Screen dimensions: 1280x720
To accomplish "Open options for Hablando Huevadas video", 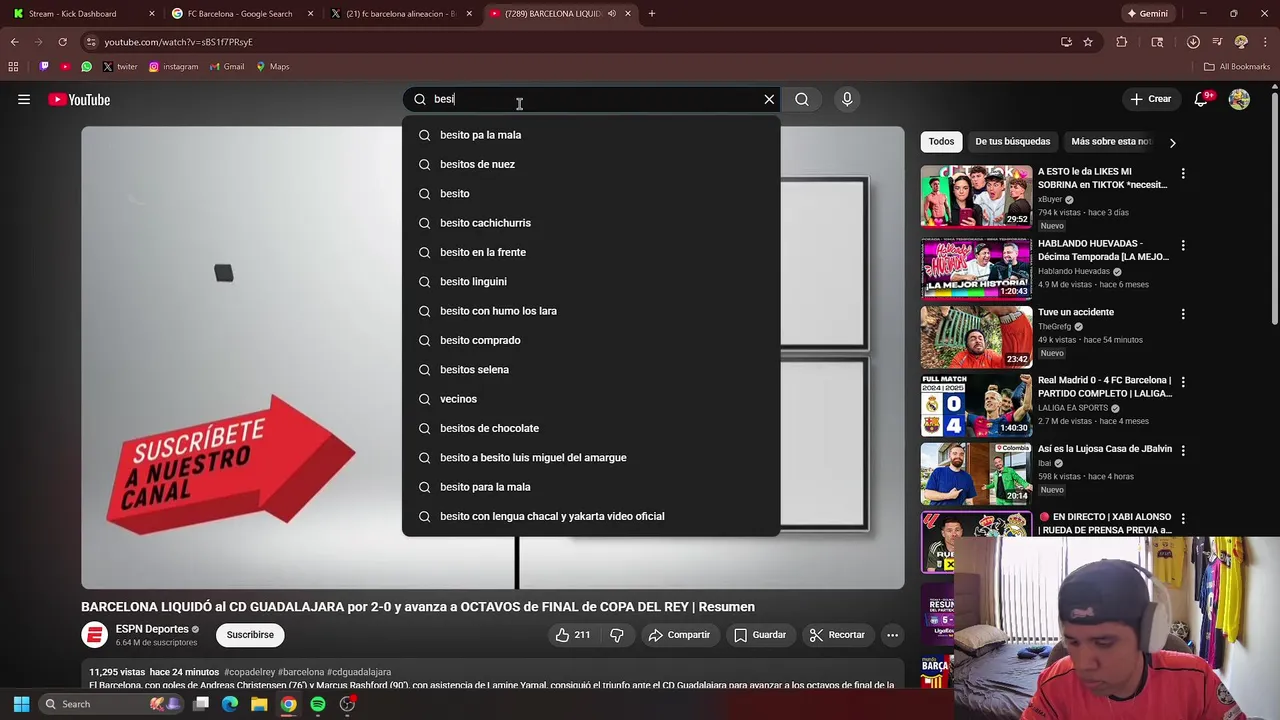I will (1183, 245).
